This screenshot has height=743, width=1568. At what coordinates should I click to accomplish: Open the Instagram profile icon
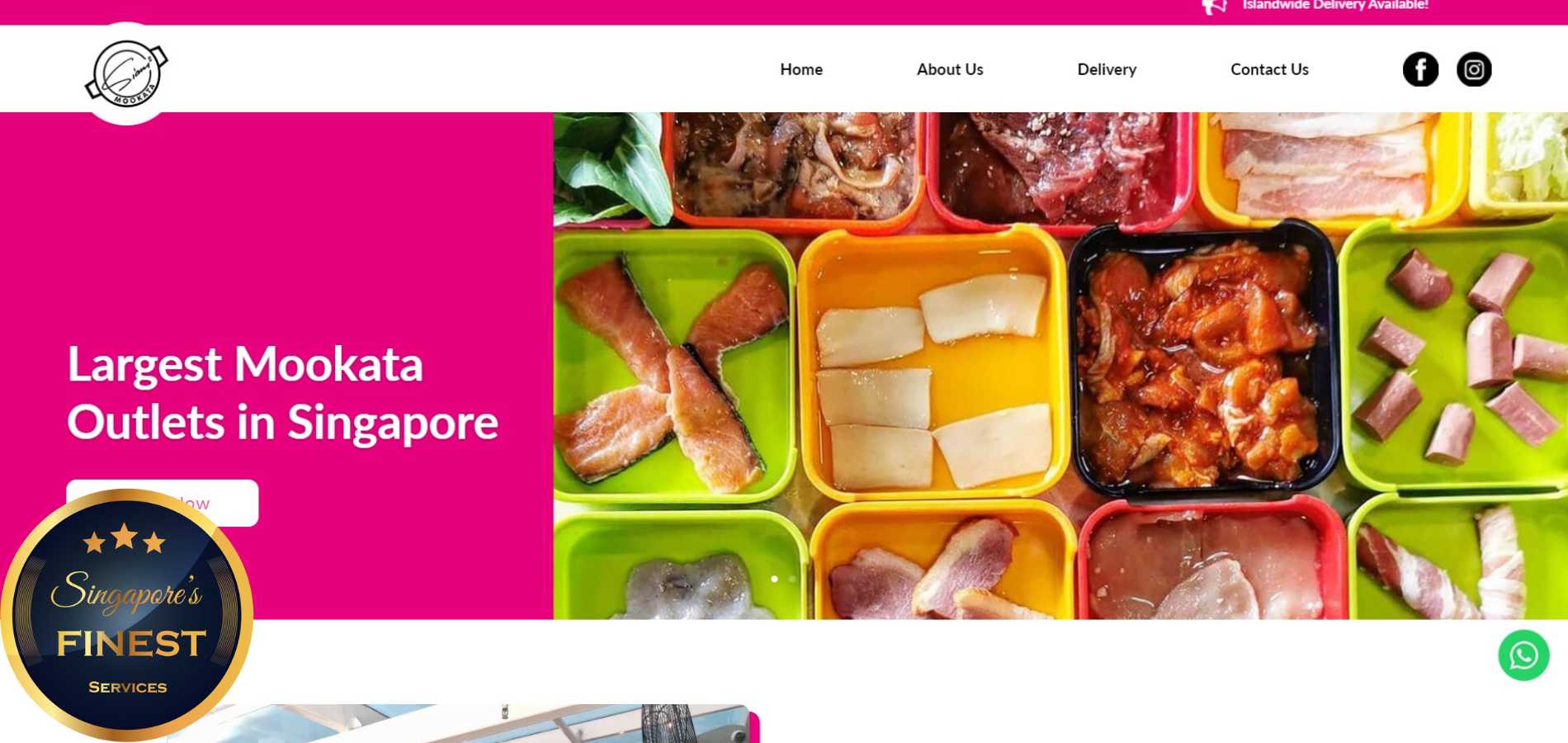click(1474, 69)
